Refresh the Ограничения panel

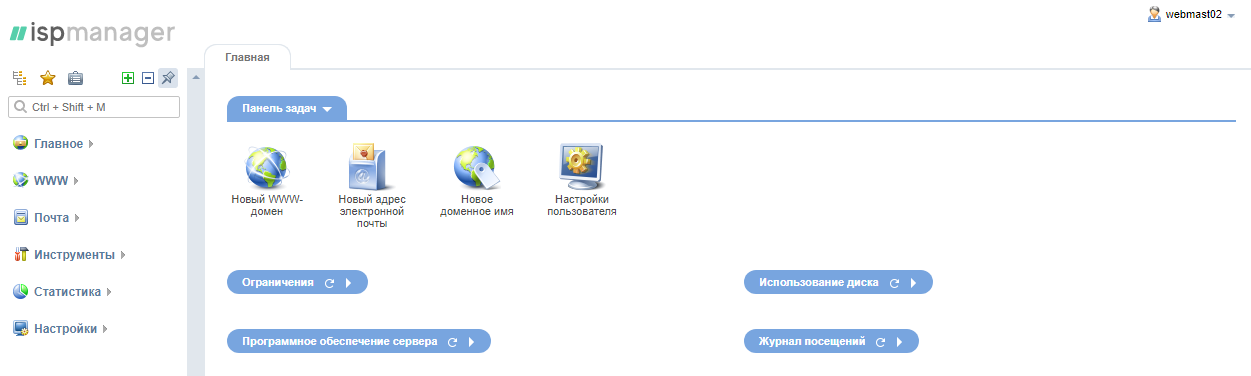[329, 283]
